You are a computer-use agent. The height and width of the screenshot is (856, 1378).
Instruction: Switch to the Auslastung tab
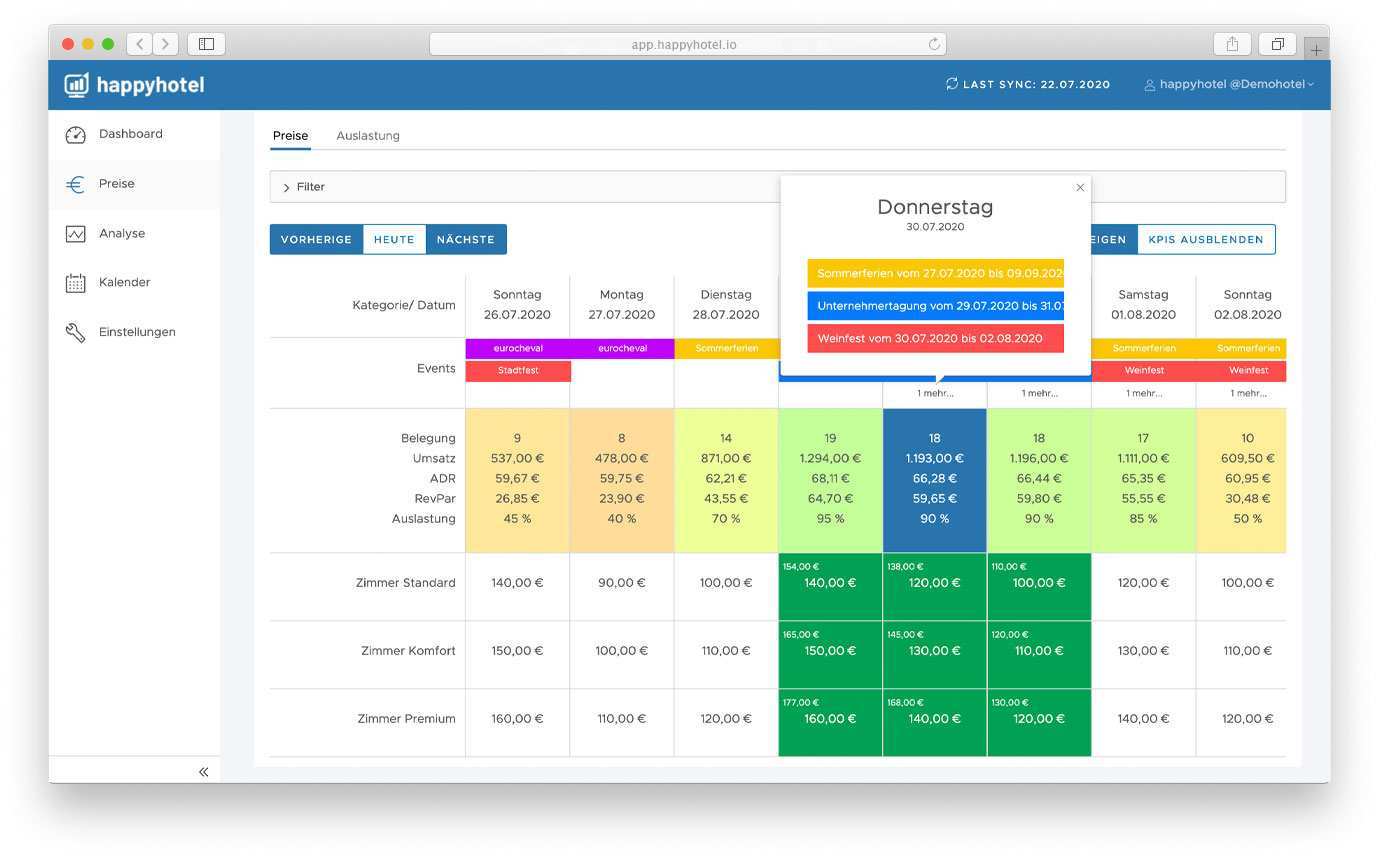[368, 136]
